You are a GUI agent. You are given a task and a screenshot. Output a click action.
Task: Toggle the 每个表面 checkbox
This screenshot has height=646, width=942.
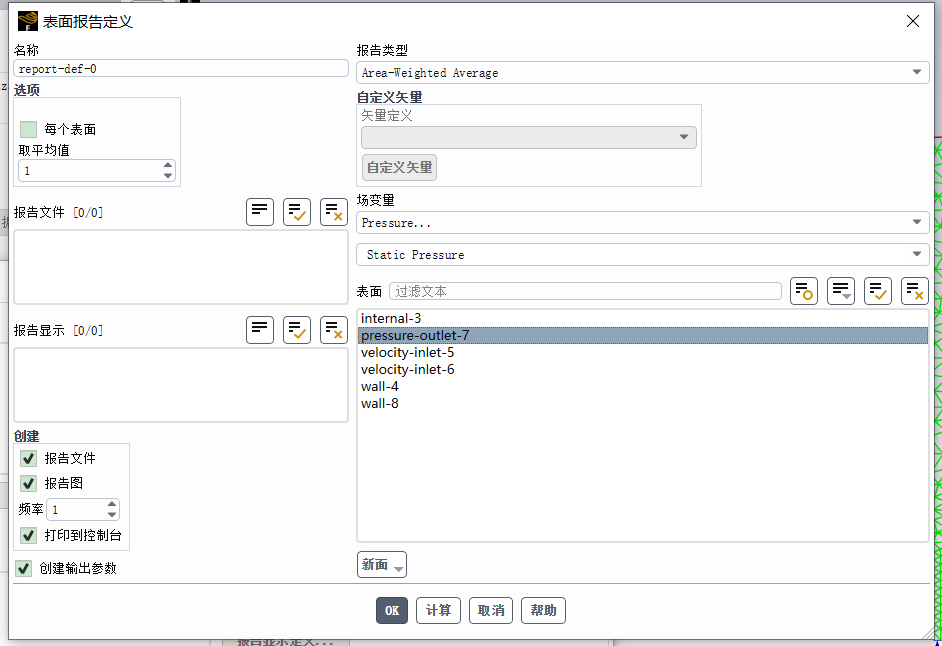[x=28, y=129]
